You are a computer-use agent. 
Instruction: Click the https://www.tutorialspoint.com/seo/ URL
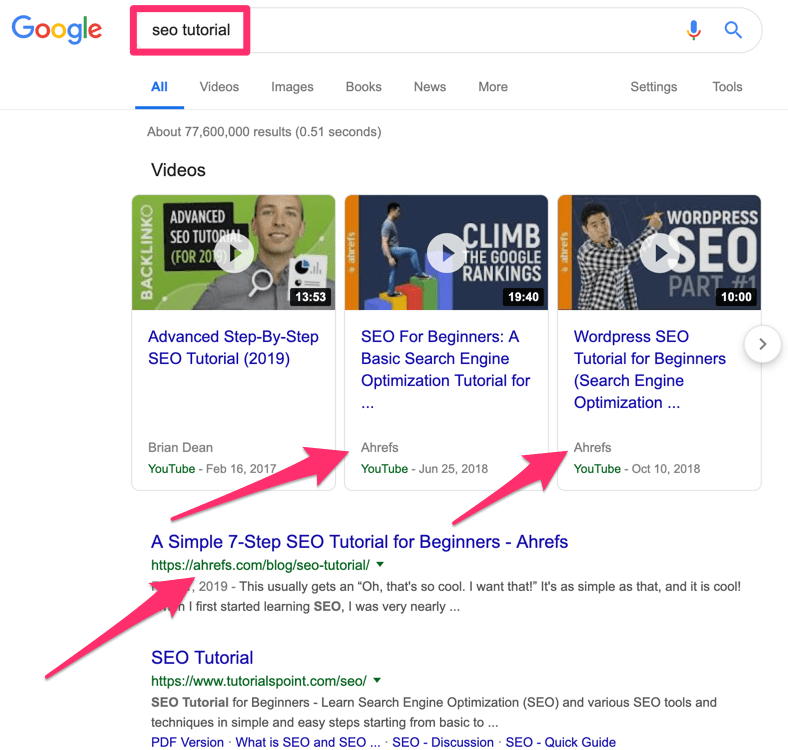tap(259, 681)
